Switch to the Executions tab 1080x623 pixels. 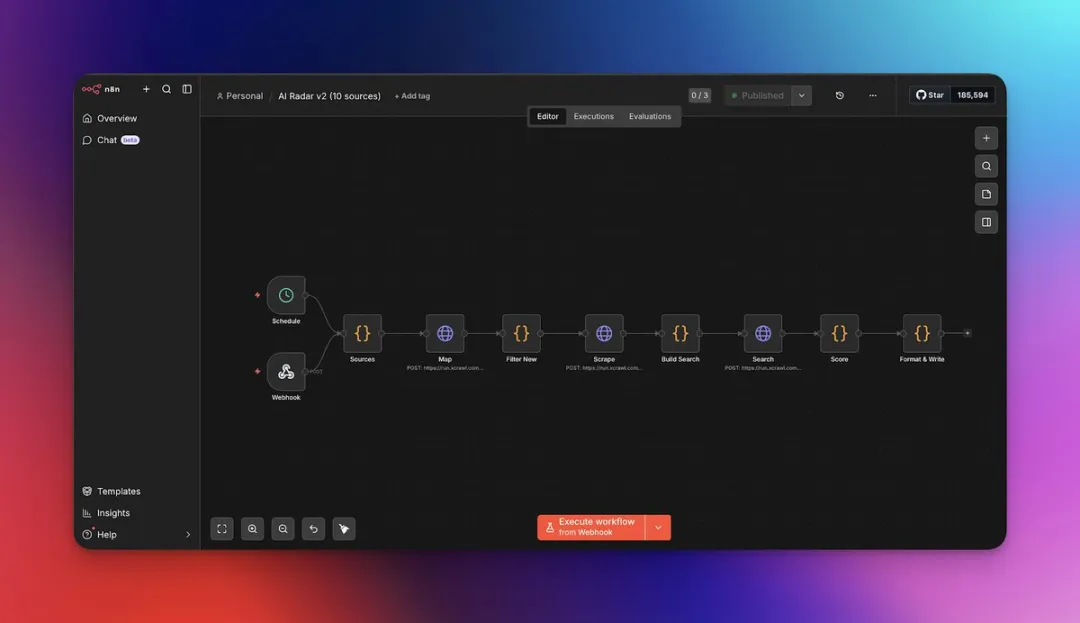coord(593,117)
